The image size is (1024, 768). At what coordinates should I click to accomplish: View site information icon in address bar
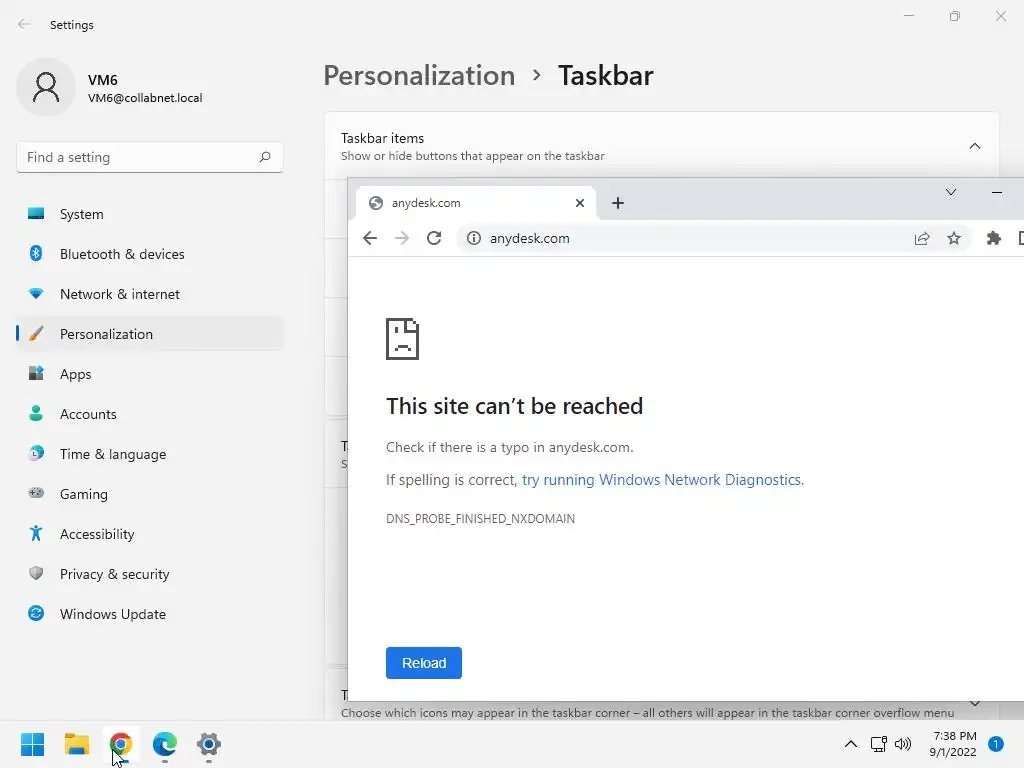[473, 238]
